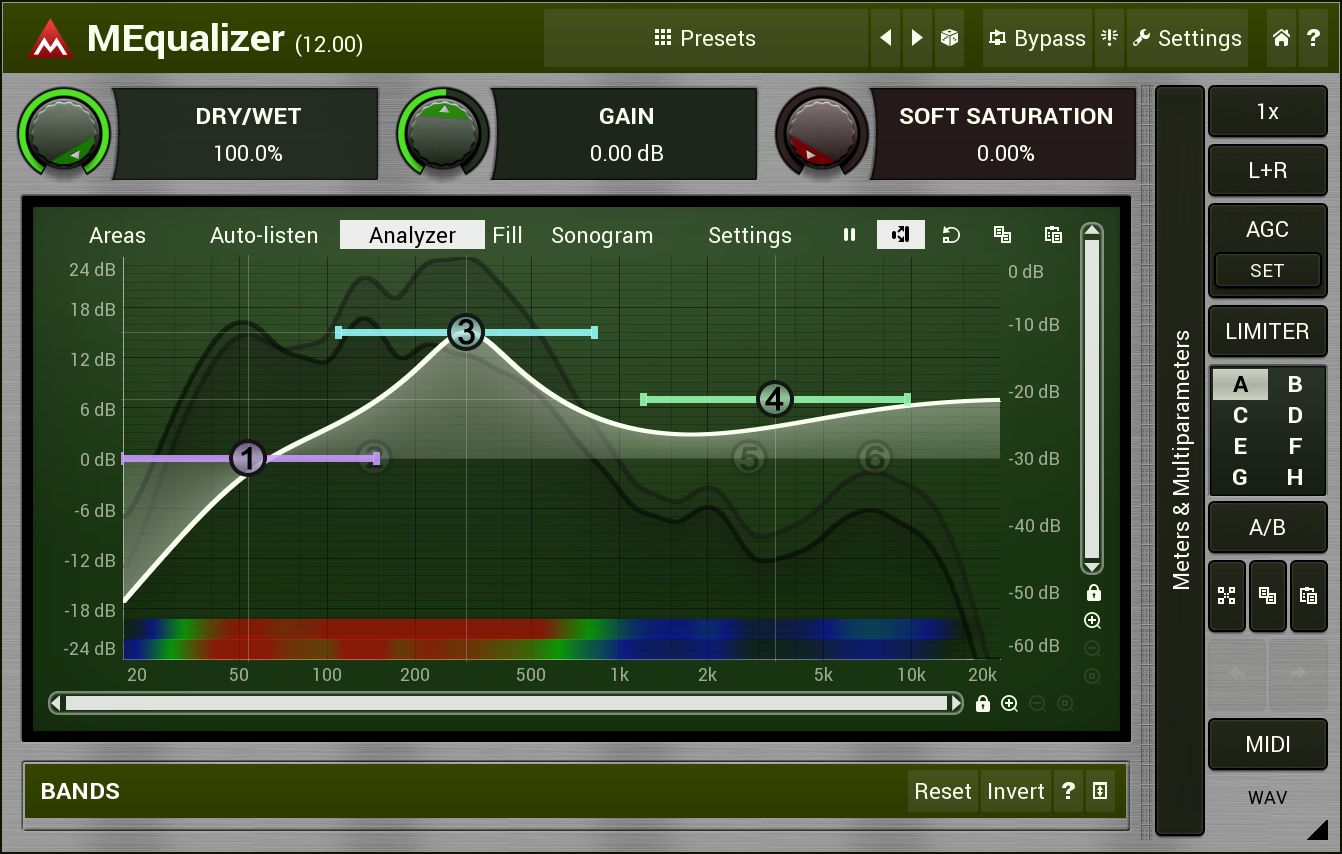Image resolution: width=1342 pixels, height=854 pixels.
Task: Select preset slot C
Action: pyautogui.click(x=1240, y=416)
